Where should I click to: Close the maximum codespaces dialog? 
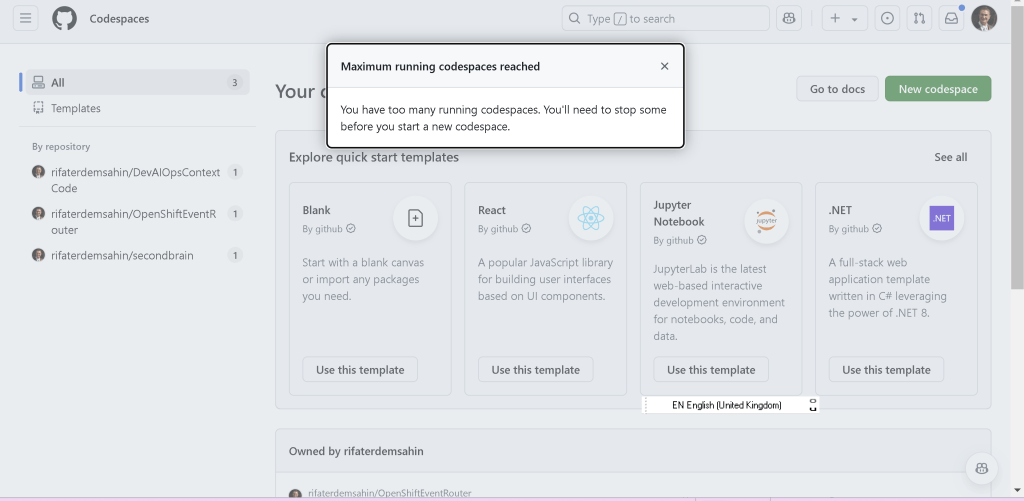(664, 66)
